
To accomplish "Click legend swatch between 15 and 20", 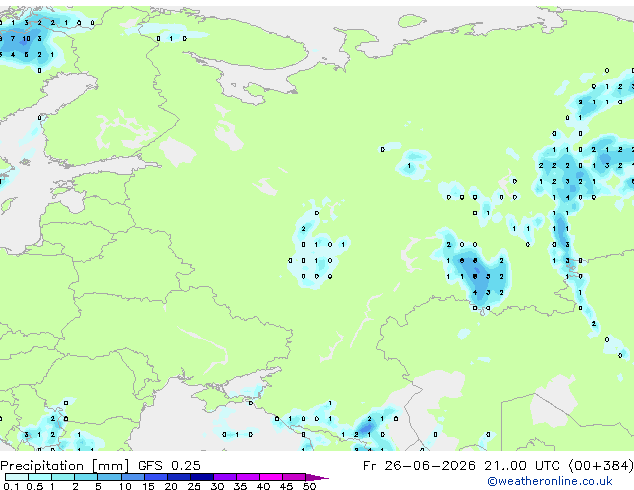I will pos(155,477).
